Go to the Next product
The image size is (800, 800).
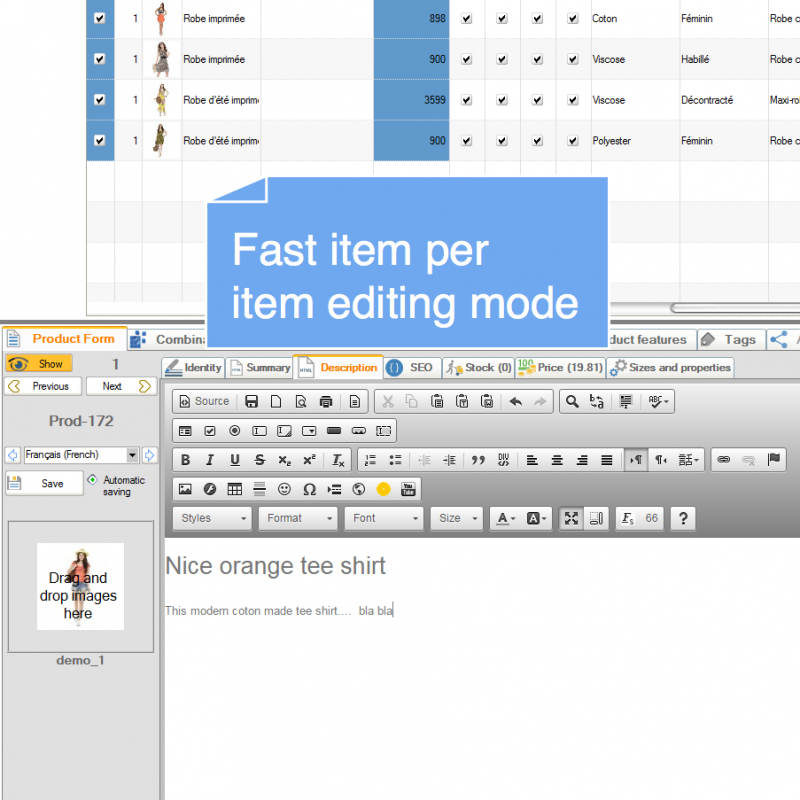119,386
